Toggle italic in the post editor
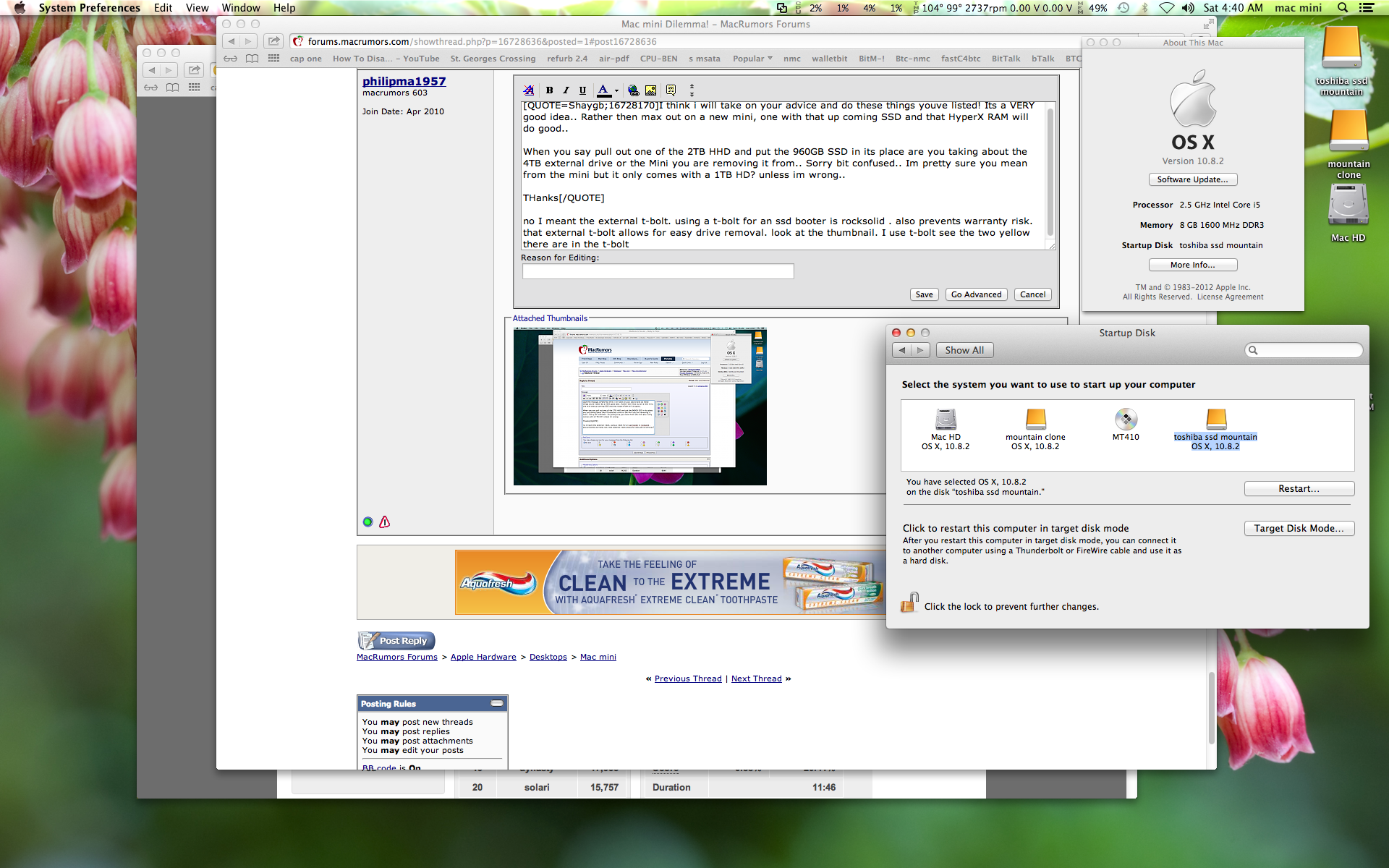Image resolution: width=1389 pixels, height=868 pixels. (x=566, y=90)
